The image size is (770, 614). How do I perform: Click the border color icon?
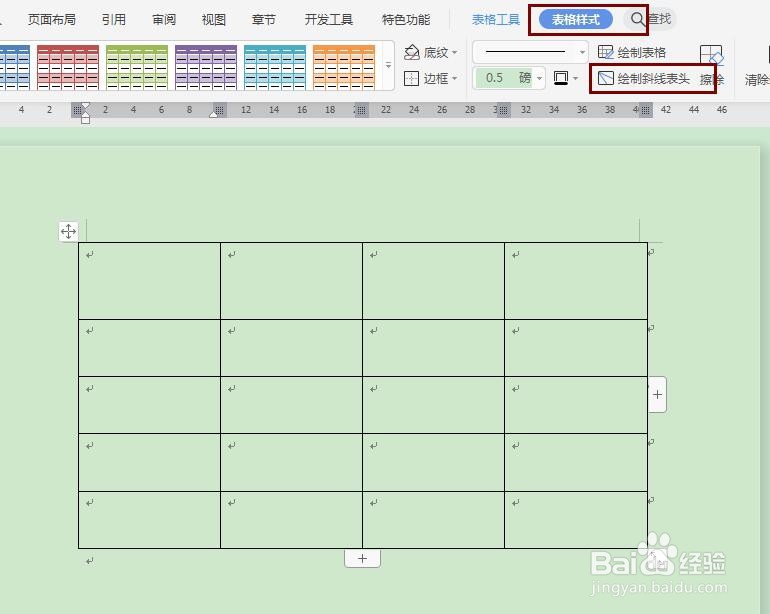(x=560, y=78)
